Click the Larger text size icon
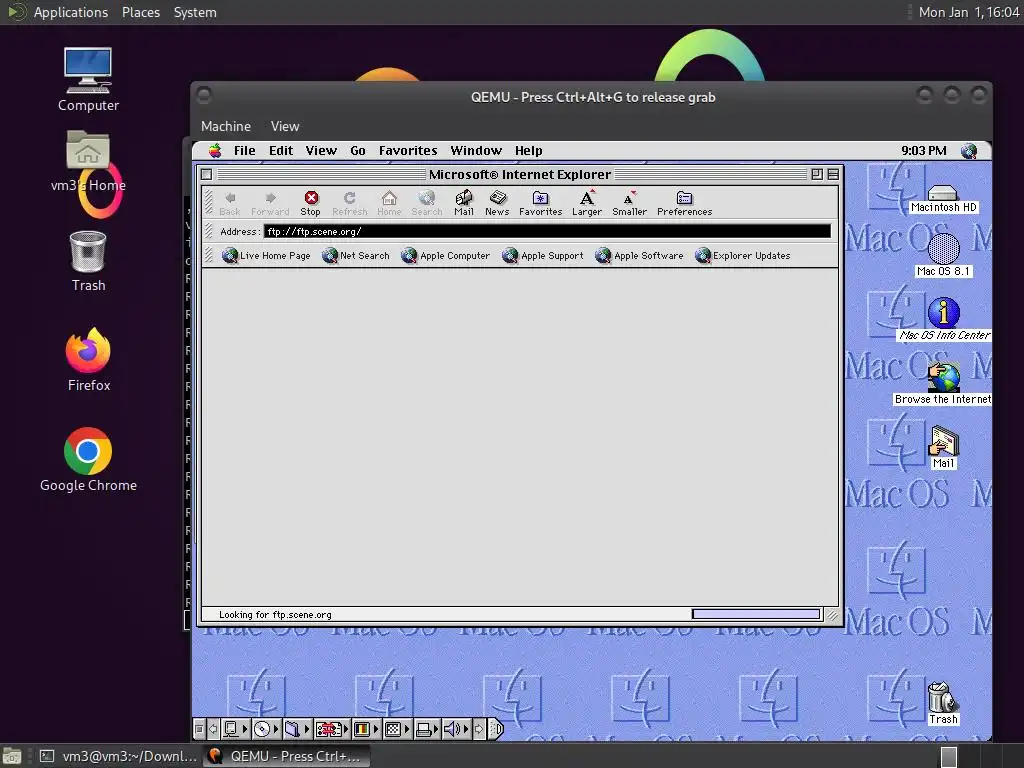Viewport: 1024px width, 768px height. (x=587, y=202)
